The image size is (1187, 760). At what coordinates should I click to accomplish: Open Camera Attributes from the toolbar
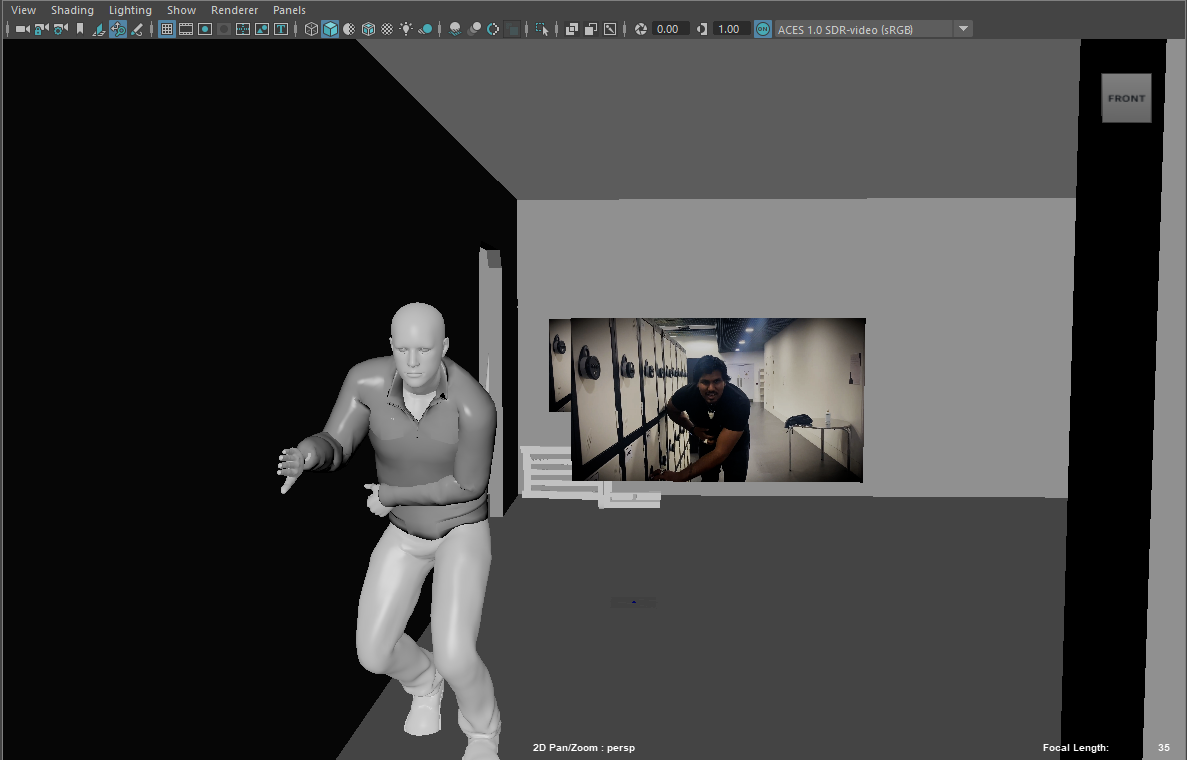click(60, 29)
